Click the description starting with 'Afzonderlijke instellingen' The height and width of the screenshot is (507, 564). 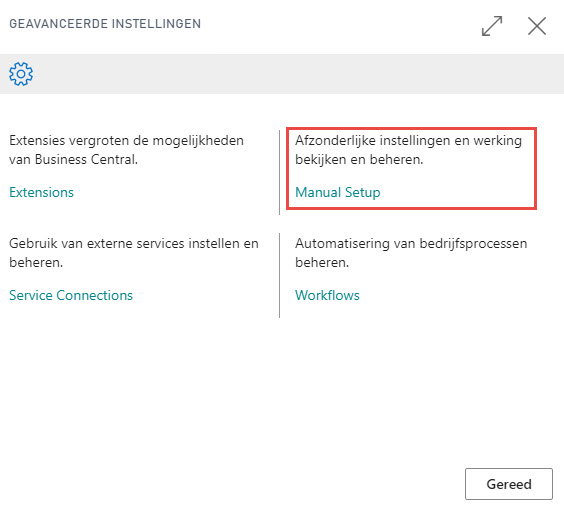point(408,150)
